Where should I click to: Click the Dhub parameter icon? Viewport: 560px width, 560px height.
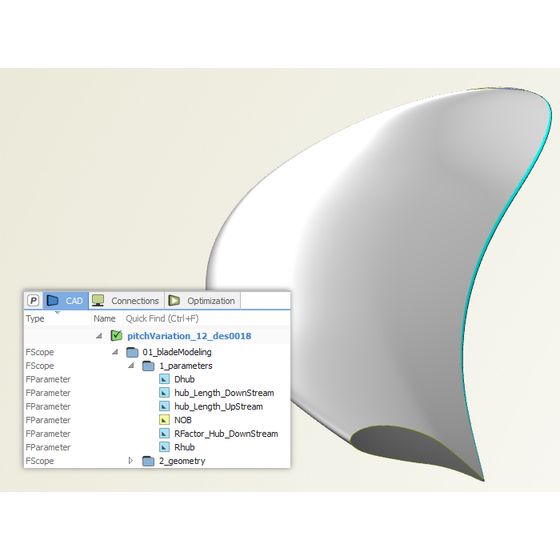point(164,379)
